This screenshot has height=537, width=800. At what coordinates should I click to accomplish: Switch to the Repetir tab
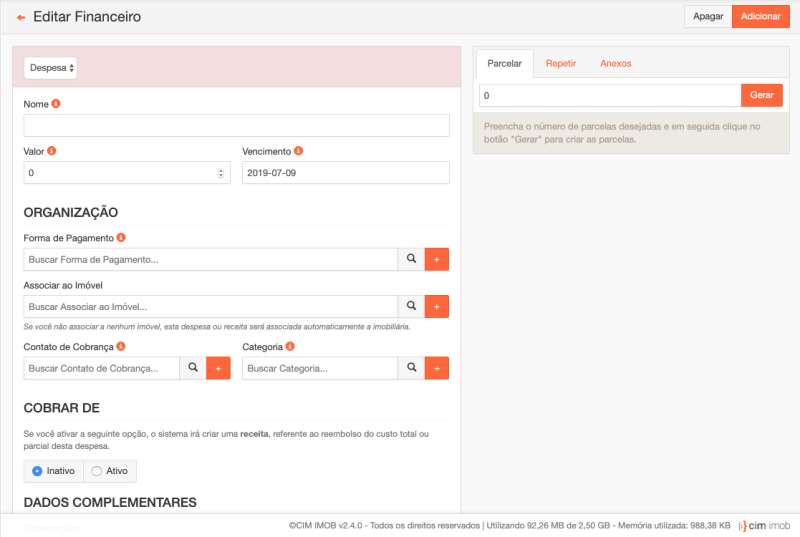(560, 63)
